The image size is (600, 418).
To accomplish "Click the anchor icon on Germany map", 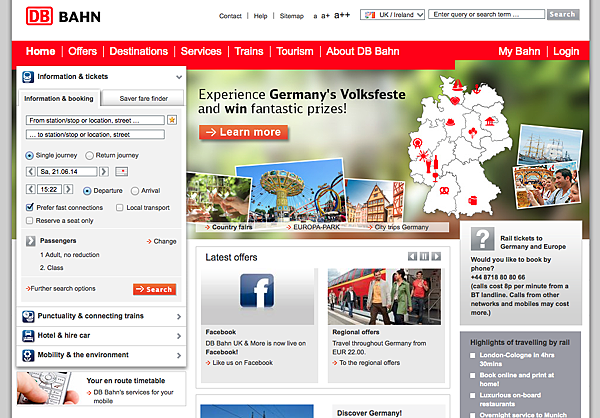I will pyautogui.click(x=476, y=89).
